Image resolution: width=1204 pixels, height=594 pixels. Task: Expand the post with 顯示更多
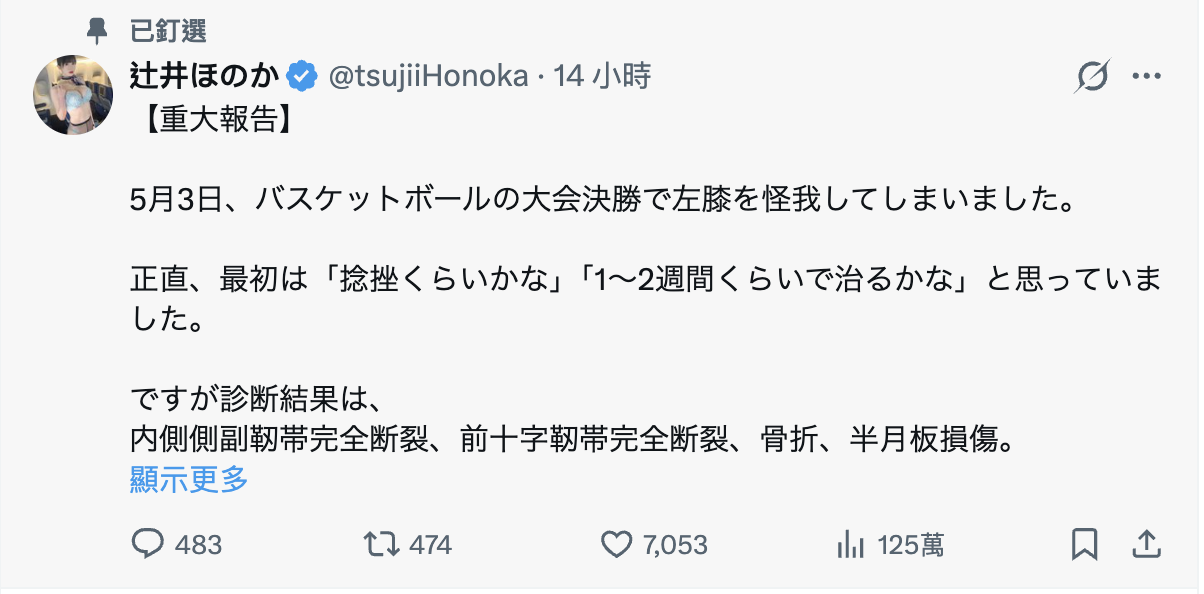[189, 479]
